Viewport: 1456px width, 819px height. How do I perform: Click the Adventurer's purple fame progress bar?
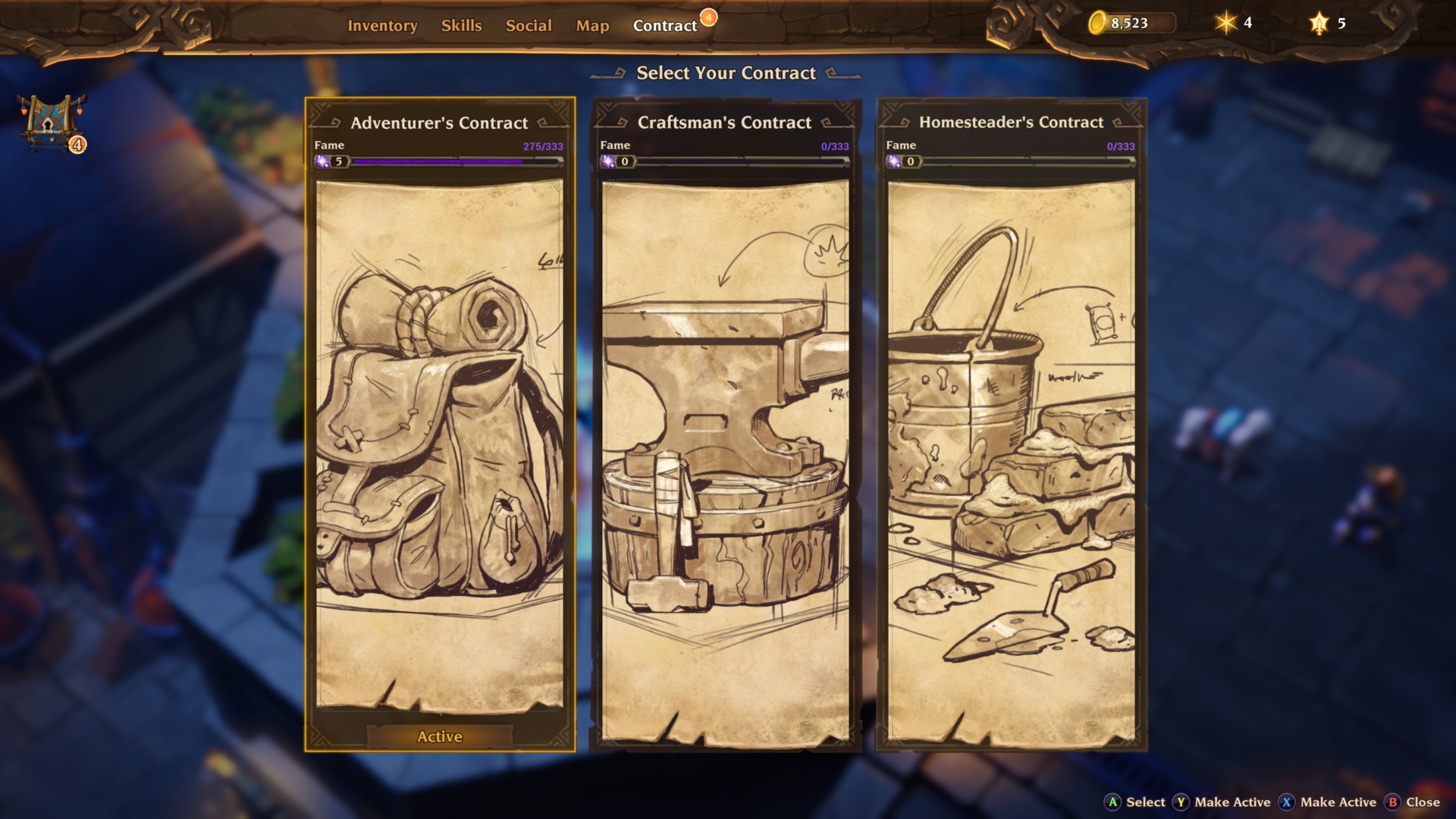pos(456,162)
